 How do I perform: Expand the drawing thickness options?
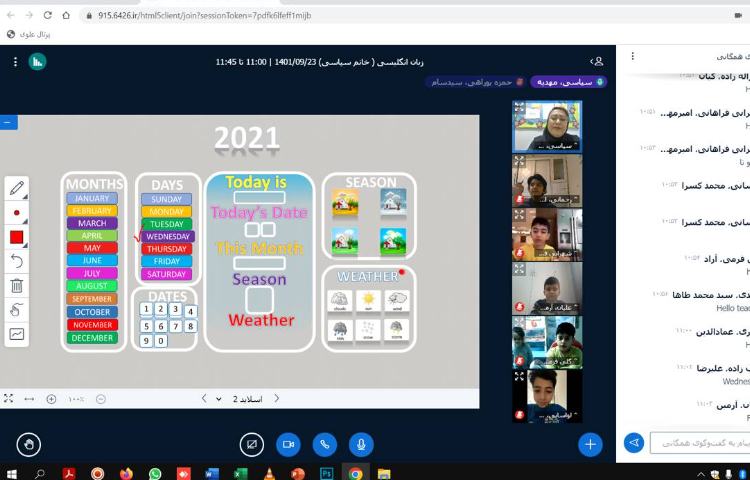[16, 213]
